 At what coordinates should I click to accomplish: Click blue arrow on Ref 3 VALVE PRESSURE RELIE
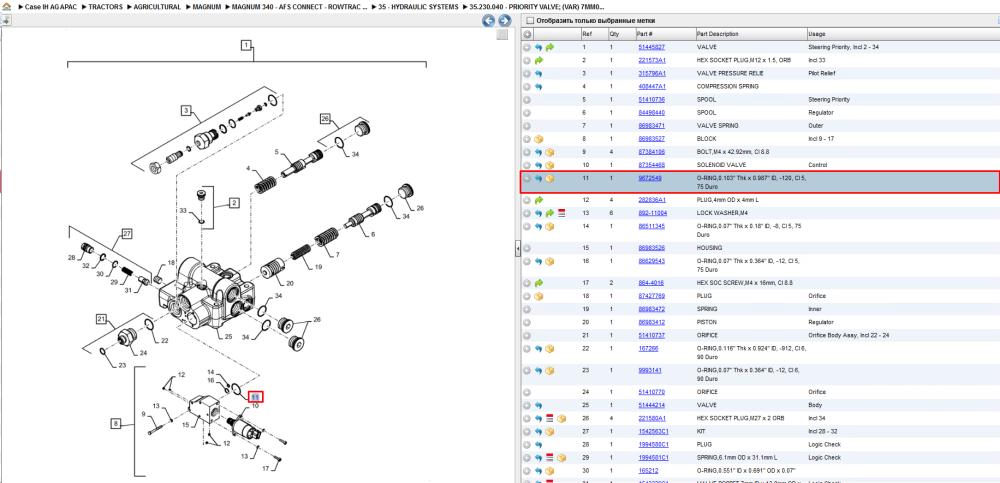click(x=538, y=73)
